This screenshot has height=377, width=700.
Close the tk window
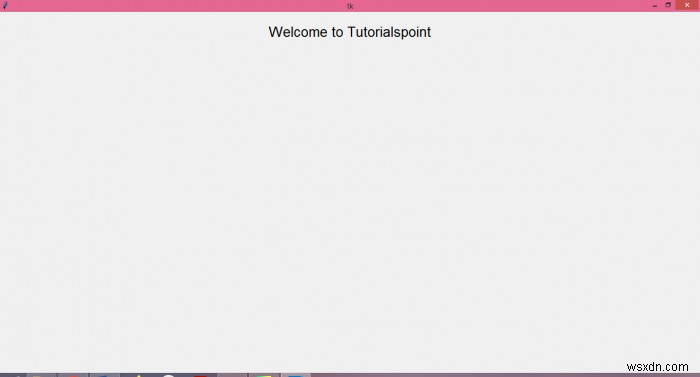[x=687, y=5]
